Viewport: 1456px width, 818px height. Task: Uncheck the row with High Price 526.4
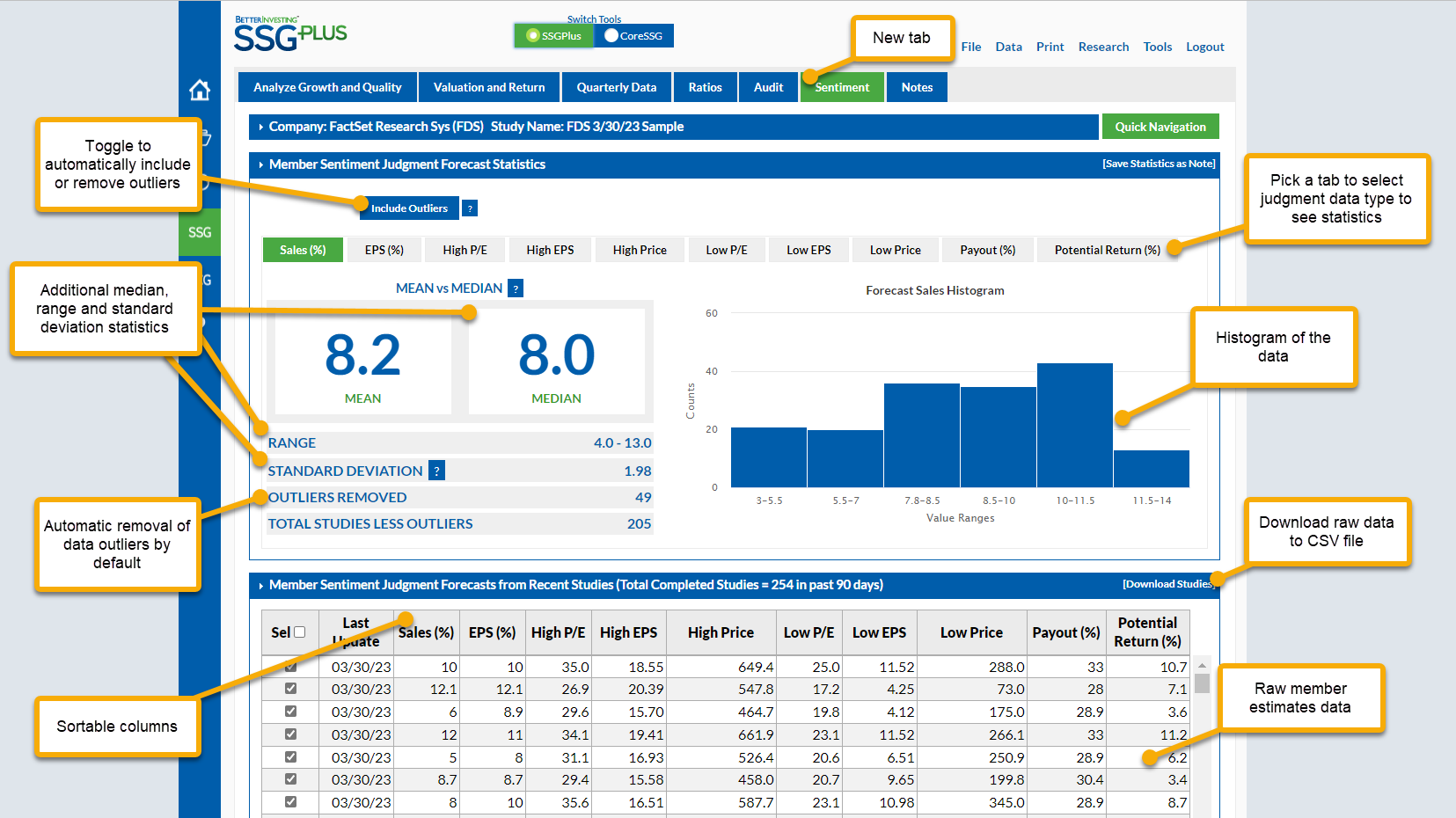tap(290, 757)
